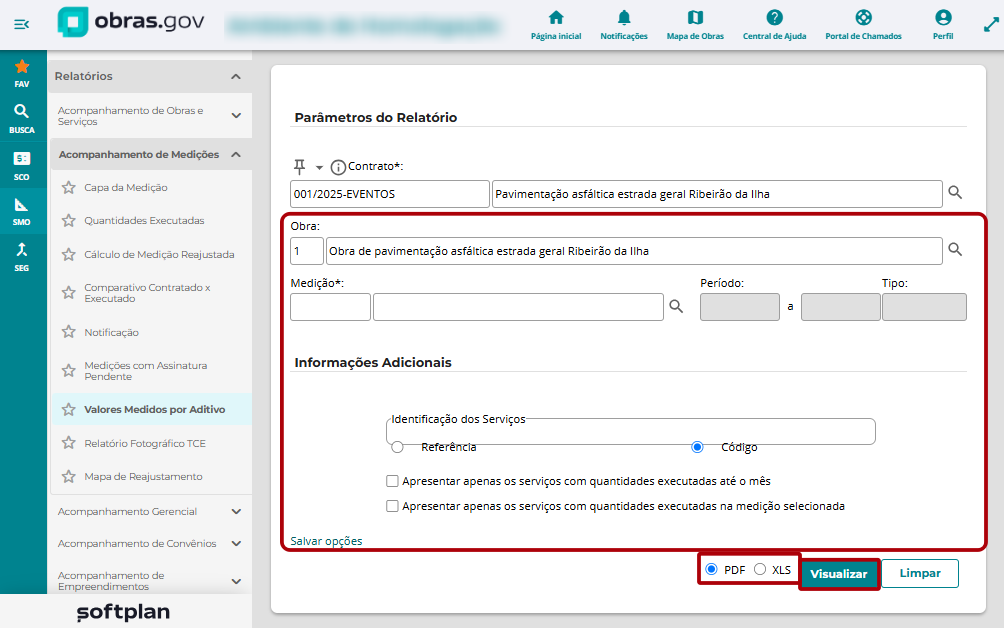Check serviços executadas na medição selecionada
1004x628 pixels.
point(393,506)
